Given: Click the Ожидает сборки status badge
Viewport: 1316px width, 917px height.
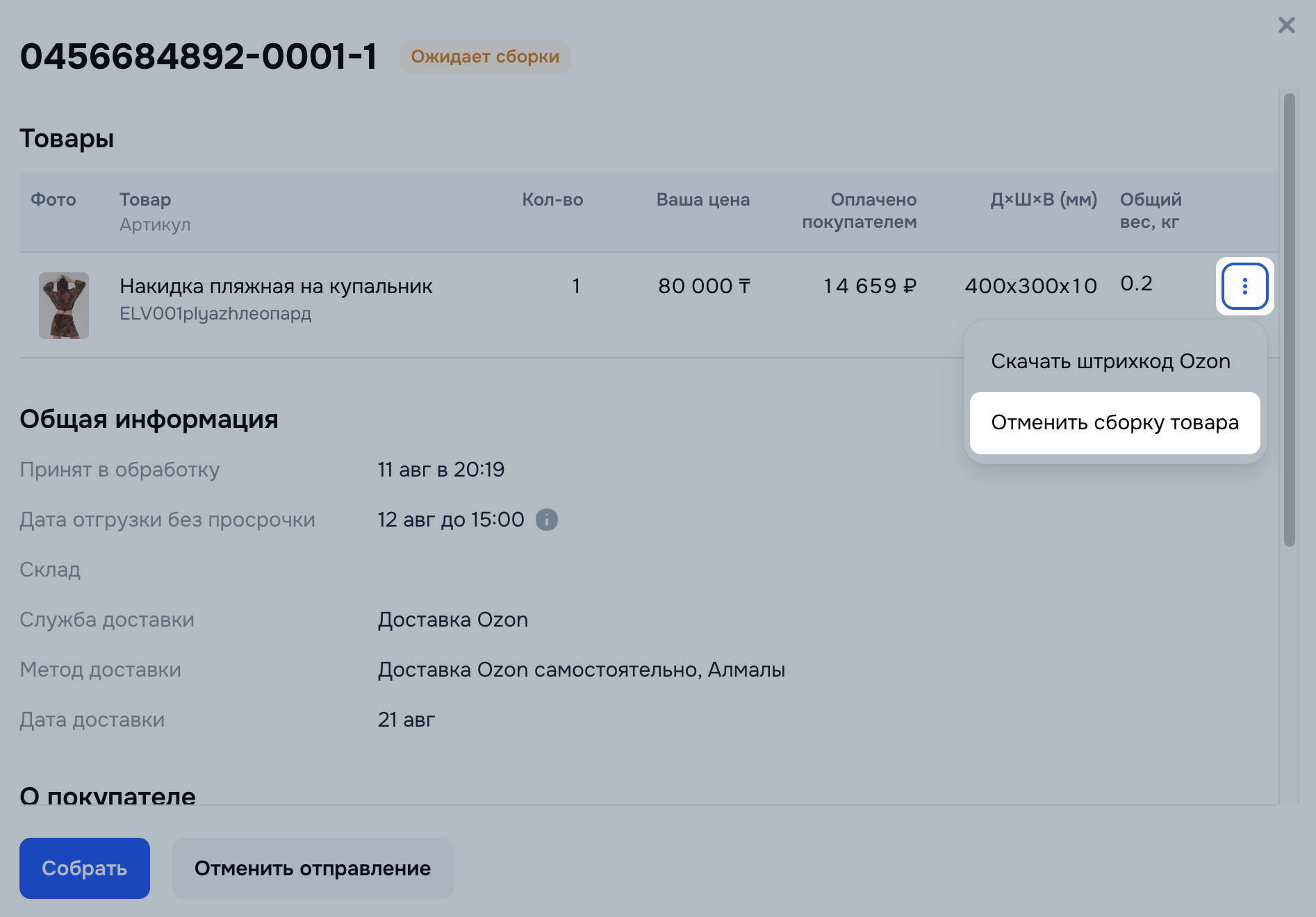Looking at the screenshot, I should pyautogui.click(x=485, y=56).
